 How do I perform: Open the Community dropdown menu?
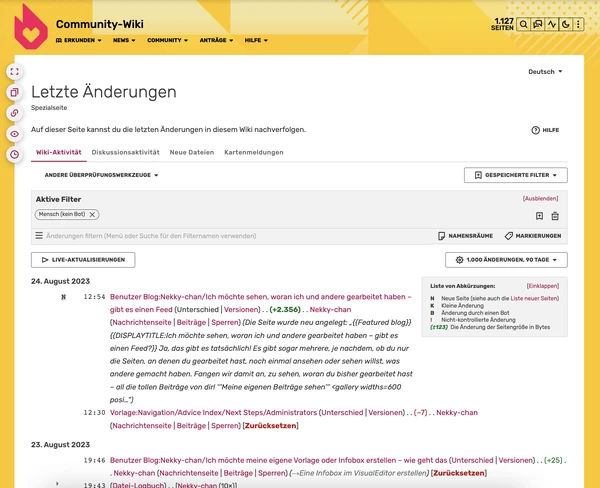[x=168, y=40]
